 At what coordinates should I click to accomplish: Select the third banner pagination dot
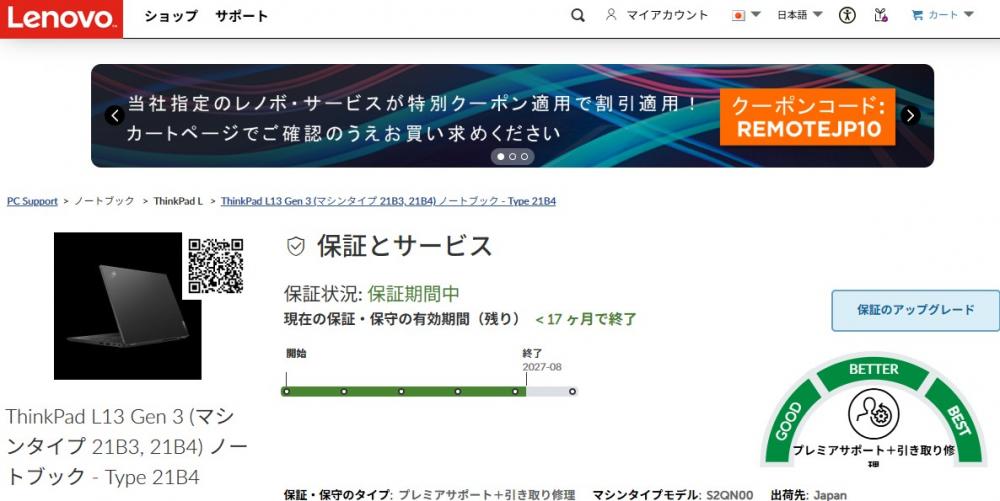pyautogui.click(x=524, y=156)
